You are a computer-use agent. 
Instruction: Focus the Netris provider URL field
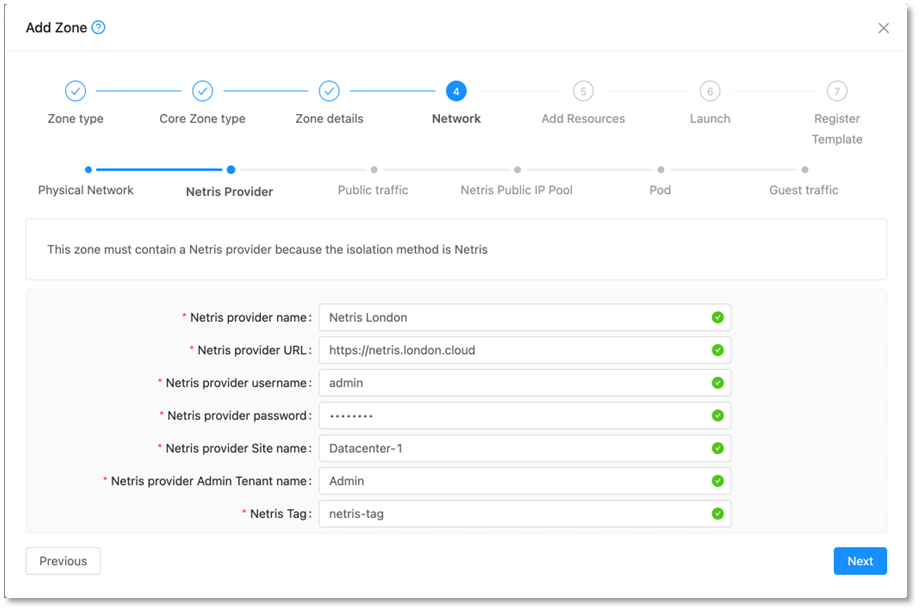(x=515, y=350)
